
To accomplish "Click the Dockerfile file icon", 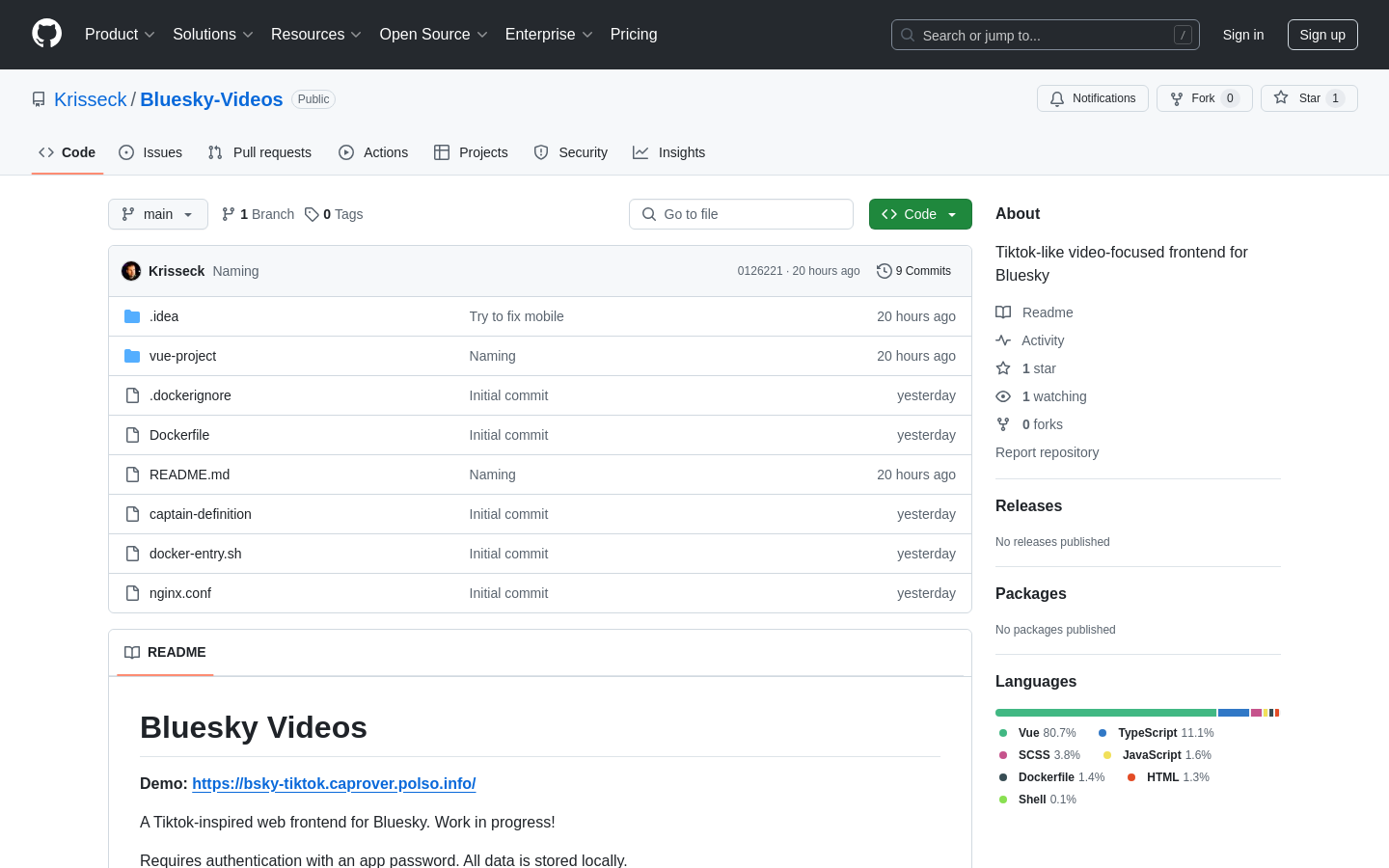I will click(132, 435).
